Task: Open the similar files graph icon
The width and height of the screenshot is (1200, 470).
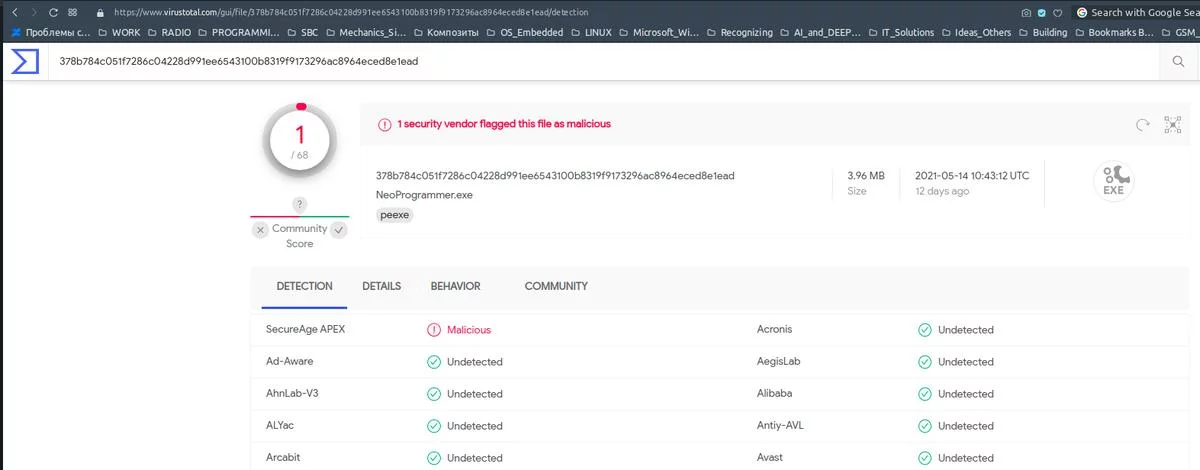Action: point(1173,125)
